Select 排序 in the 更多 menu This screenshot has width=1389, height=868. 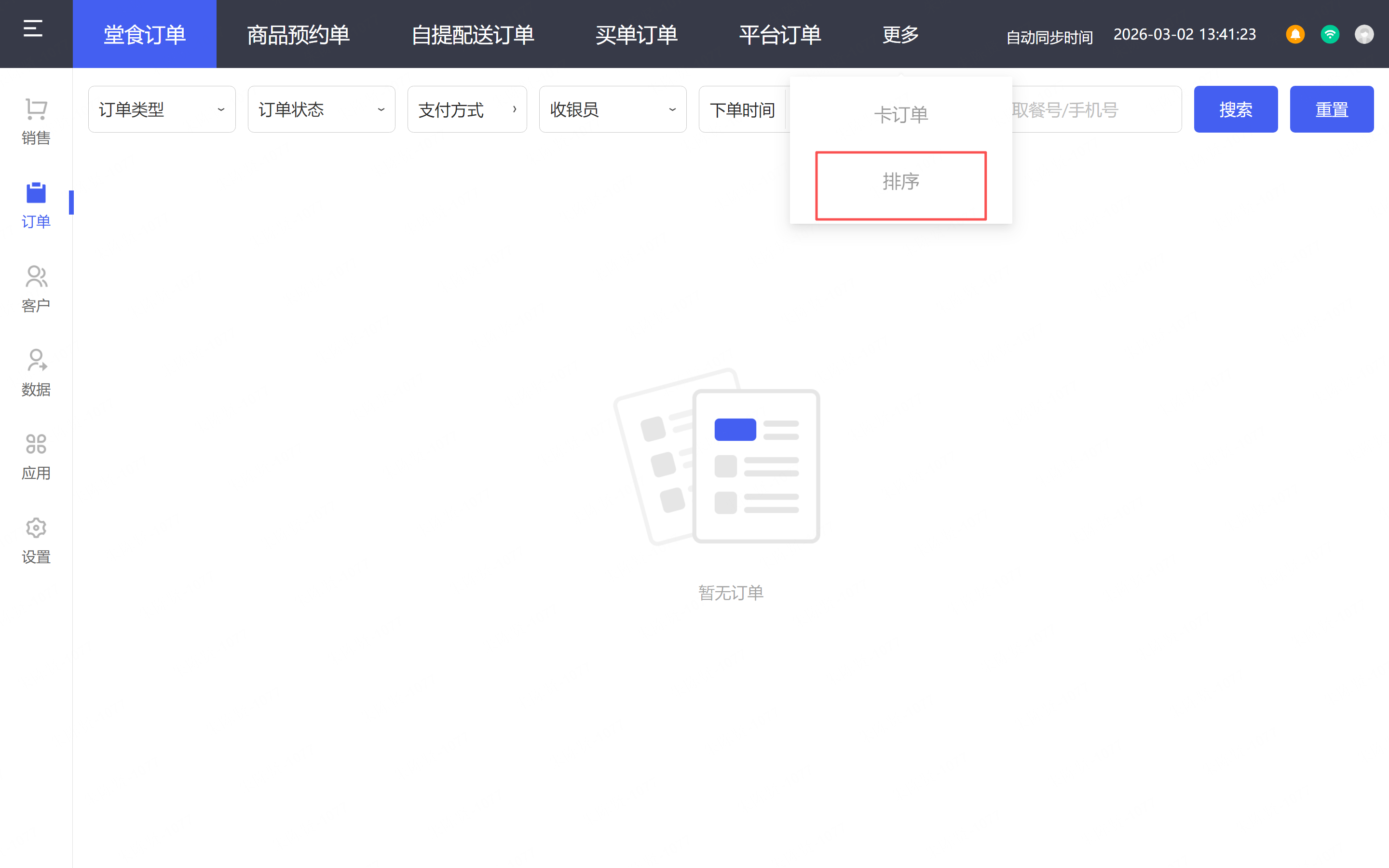tap(900, 183)
